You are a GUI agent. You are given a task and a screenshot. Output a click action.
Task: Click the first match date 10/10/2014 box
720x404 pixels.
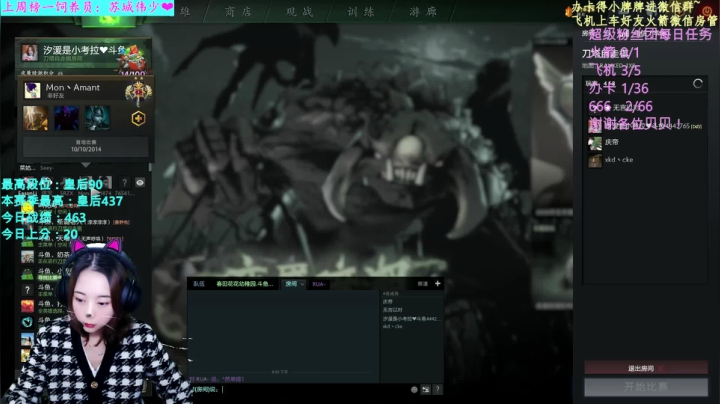pyautogui.click(x=86, y=146)
